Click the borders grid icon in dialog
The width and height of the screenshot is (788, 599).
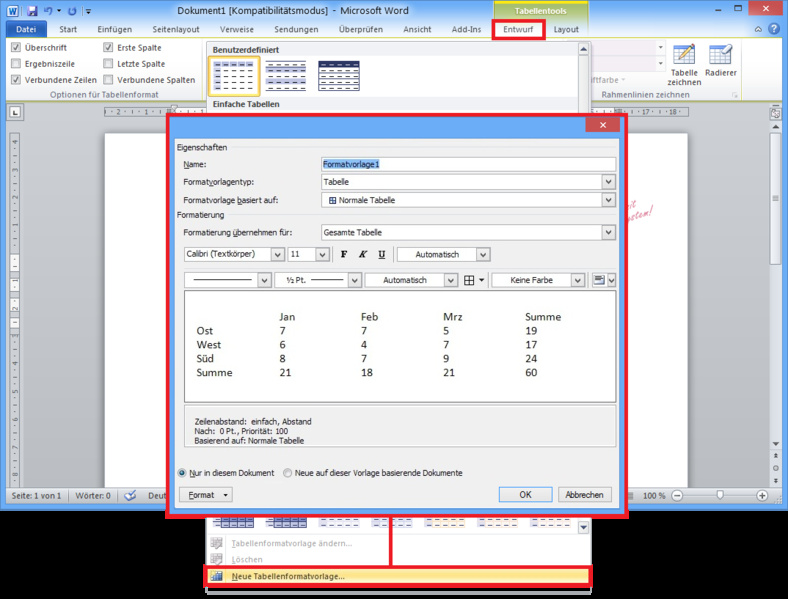[469, 281]
